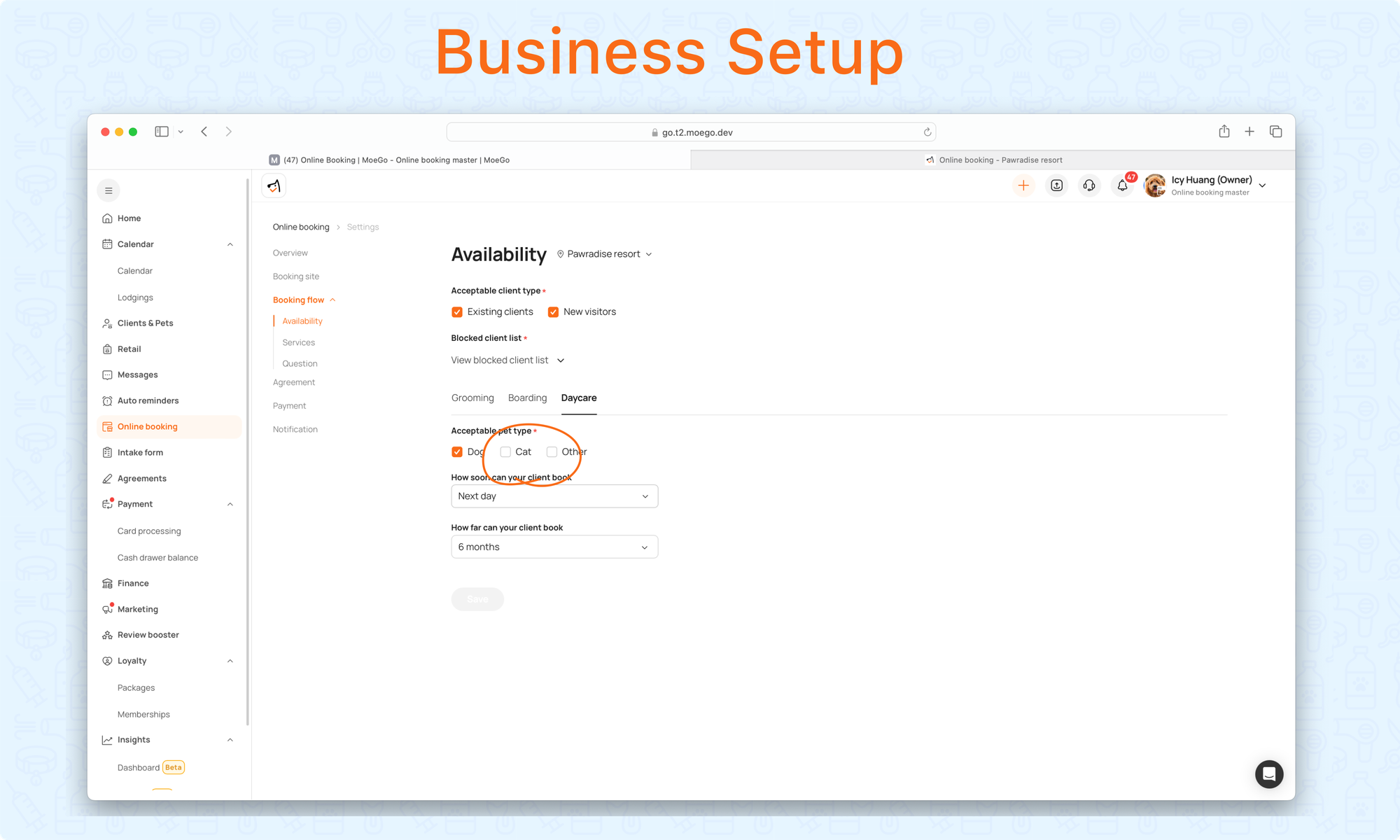Image resolution: width=1400 pixels, height=840 pixels.
Task: Click the Safari share icon
Action: (x=1224, y=132)
